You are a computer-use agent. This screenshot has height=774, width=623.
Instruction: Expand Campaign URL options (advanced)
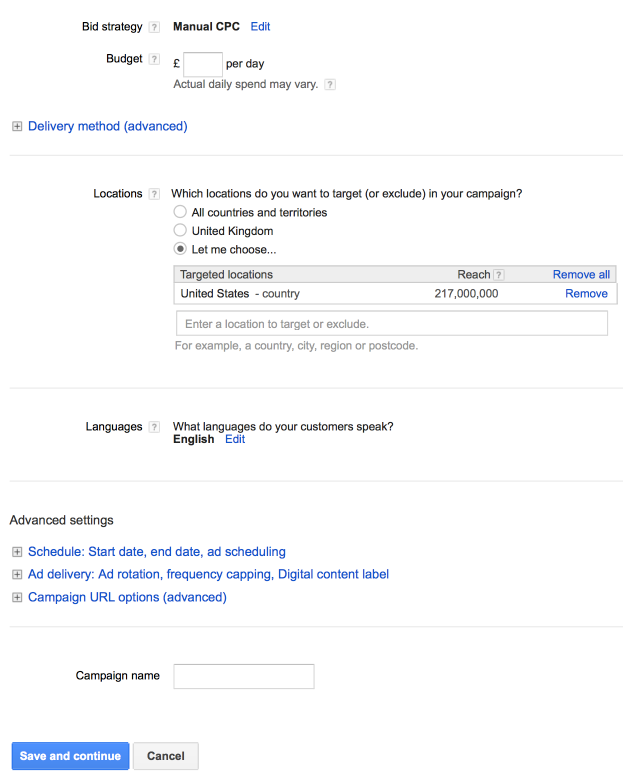[x=17, y=598]
